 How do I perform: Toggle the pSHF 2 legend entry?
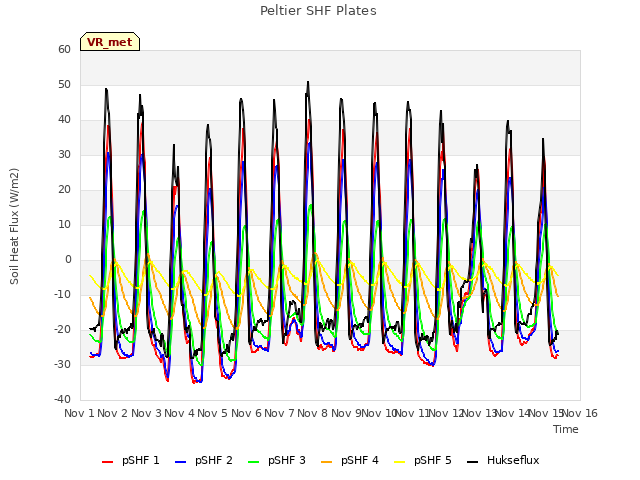[203, 460]
